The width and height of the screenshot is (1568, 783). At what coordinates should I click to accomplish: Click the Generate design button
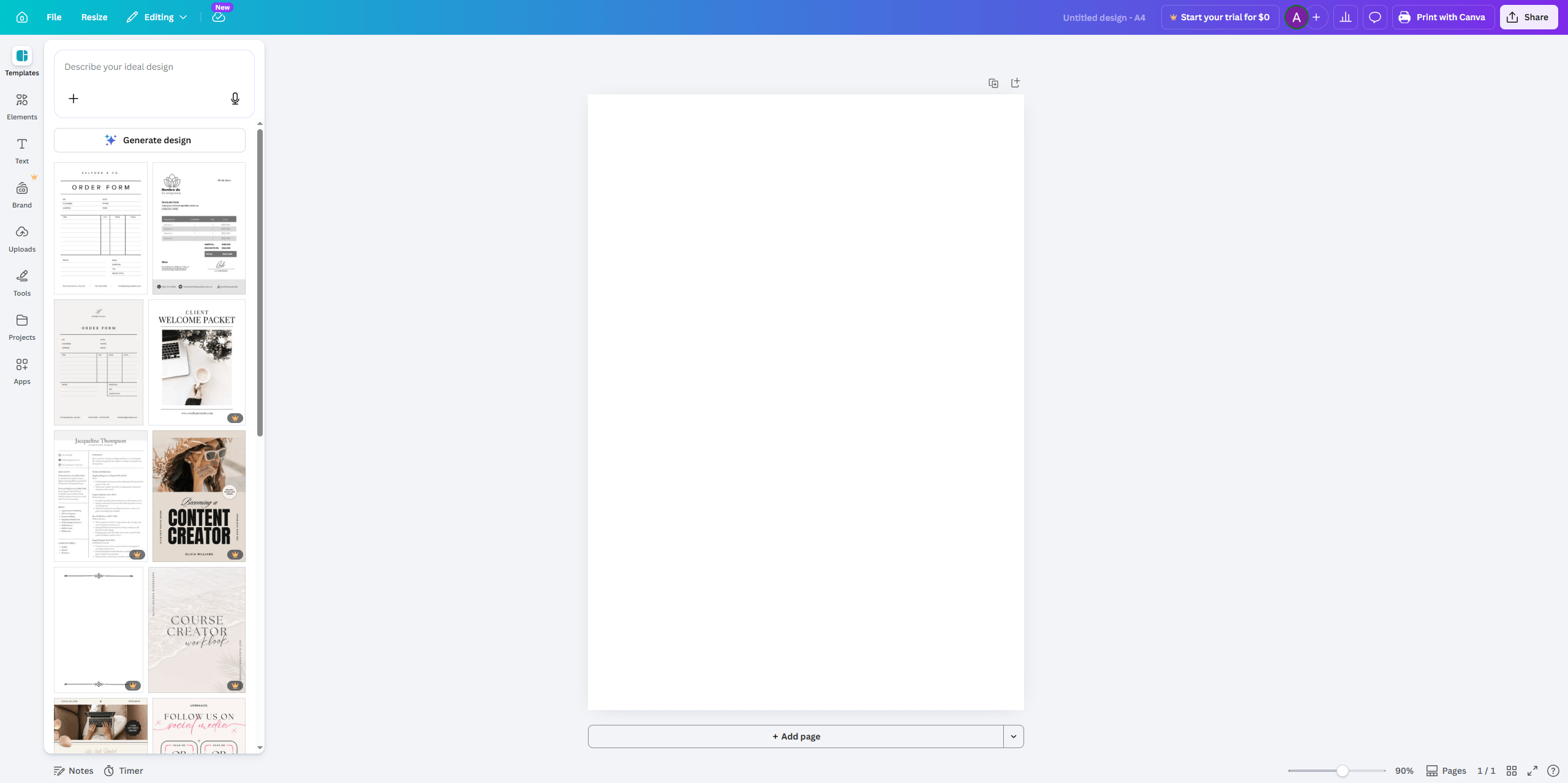(149, 140)
